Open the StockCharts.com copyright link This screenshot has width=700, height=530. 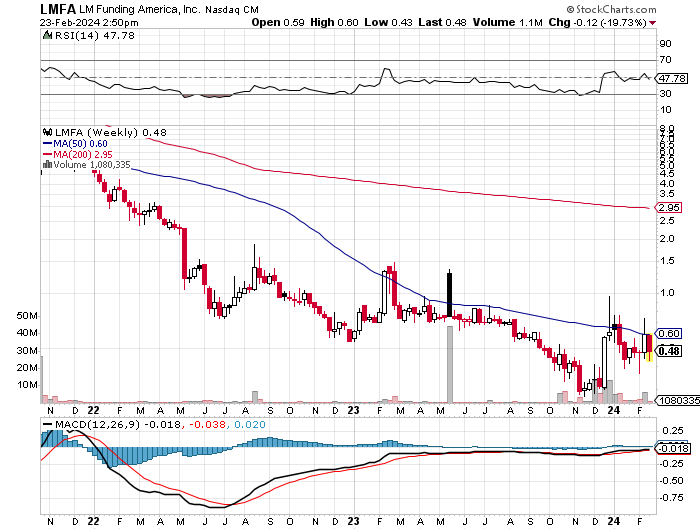[611, 9]
